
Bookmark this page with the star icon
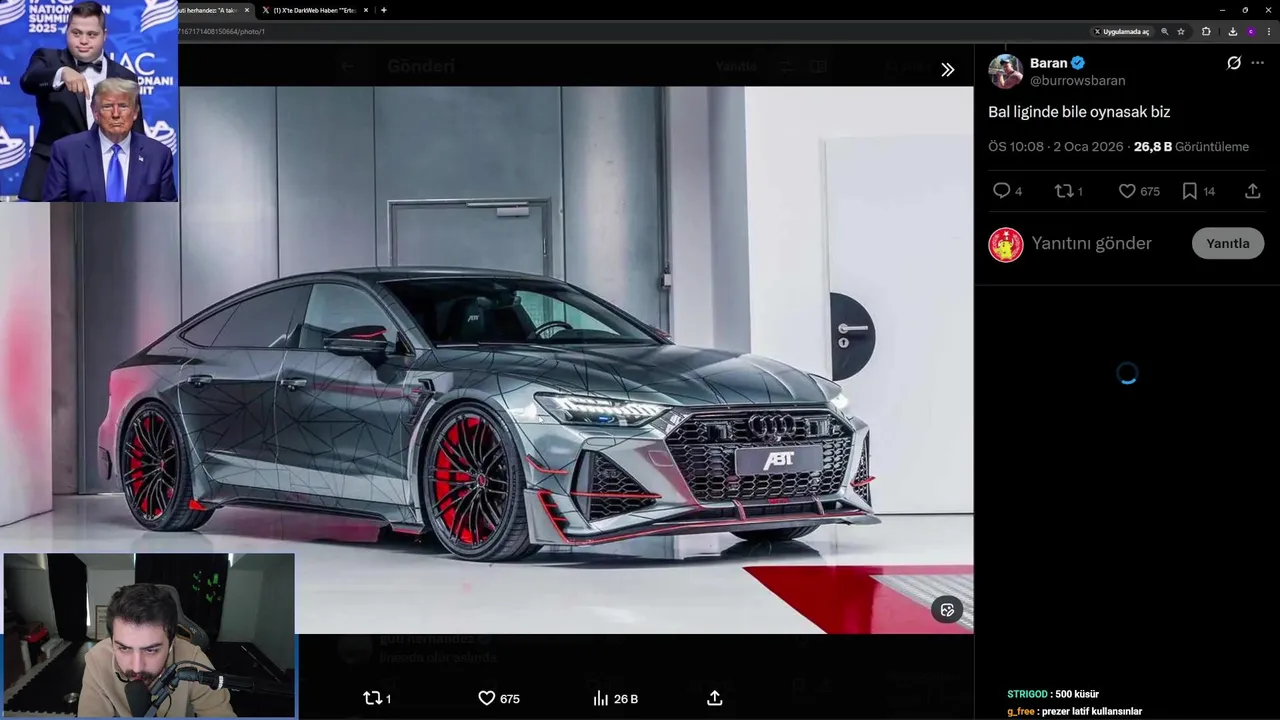click(x=1181, y=32)
